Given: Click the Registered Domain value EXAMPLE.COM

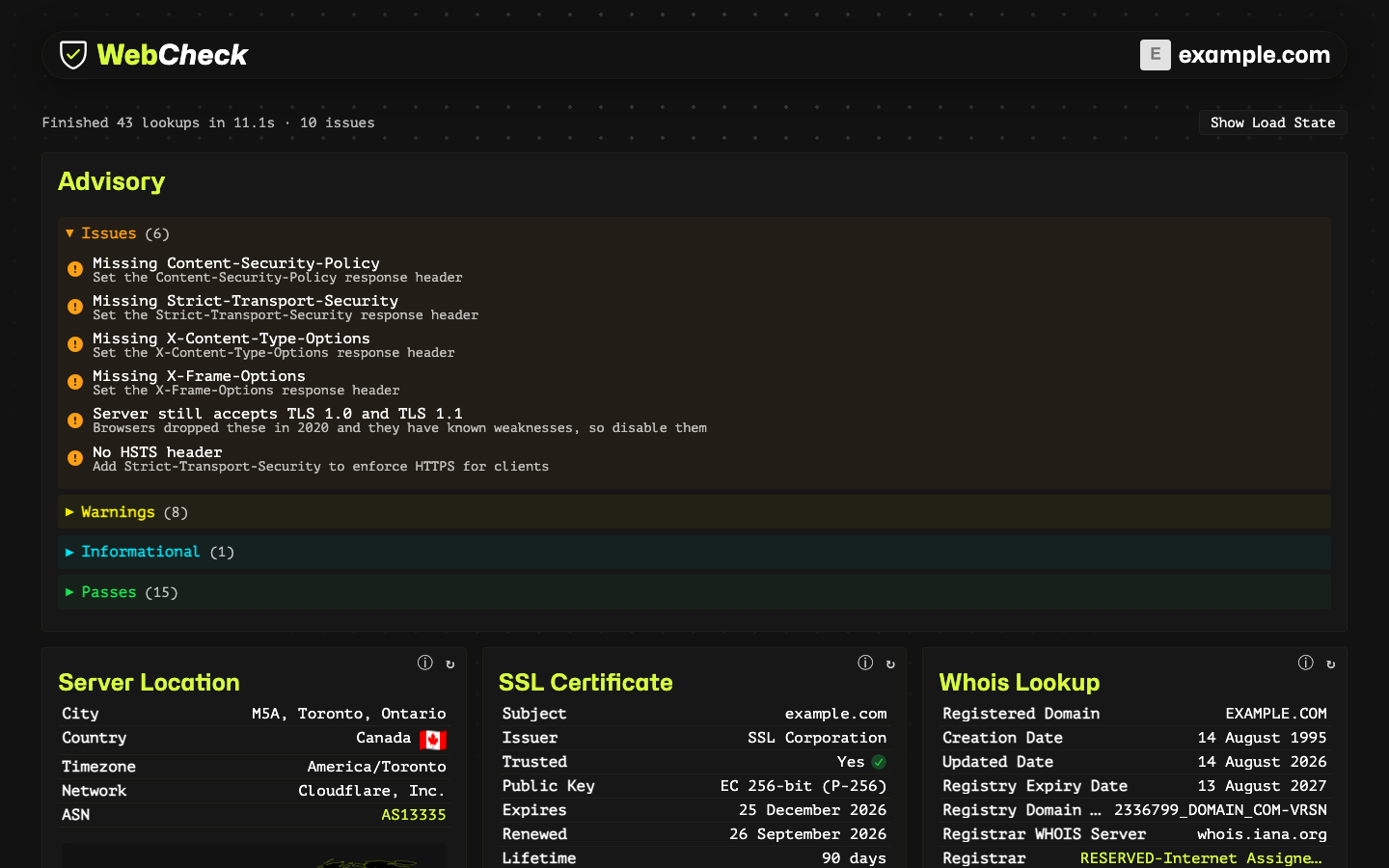Looking at the screenshot, I should coord(1276,714).
